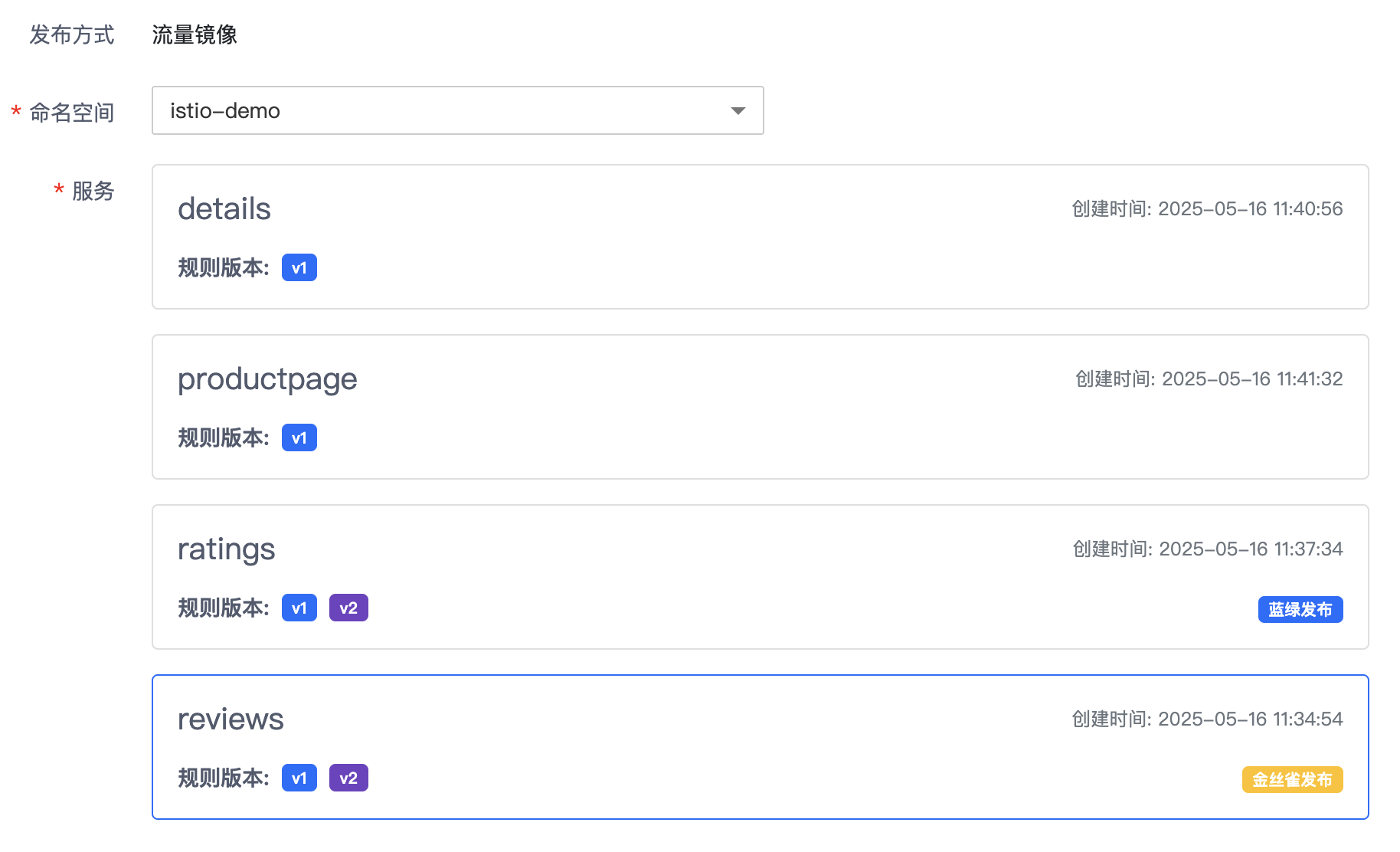Click the 命名空间 field label
The image size is (1400, 852).
click(x=72, y=113)
